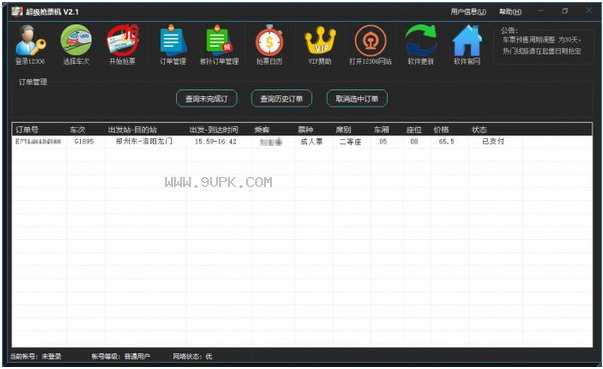Screen dimensions: 603x369
Task: Select the 成人票 ticket type cell
Action: [x=311, y=141]
